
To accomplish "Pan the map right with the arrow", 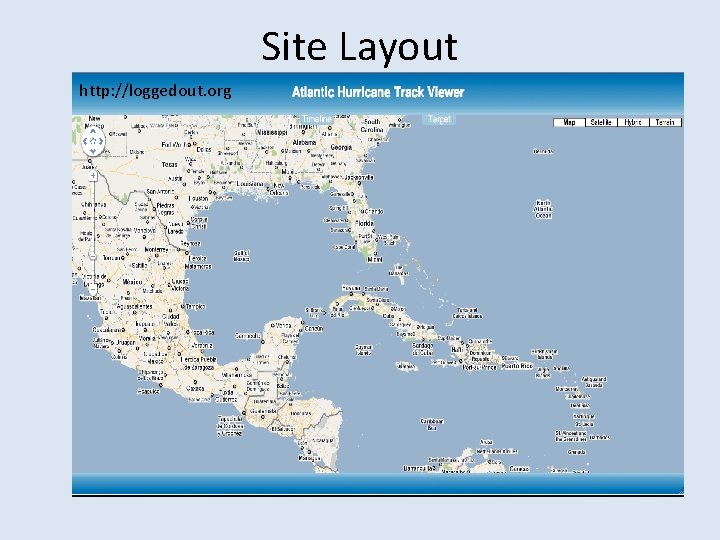I will tap(101, 141).
